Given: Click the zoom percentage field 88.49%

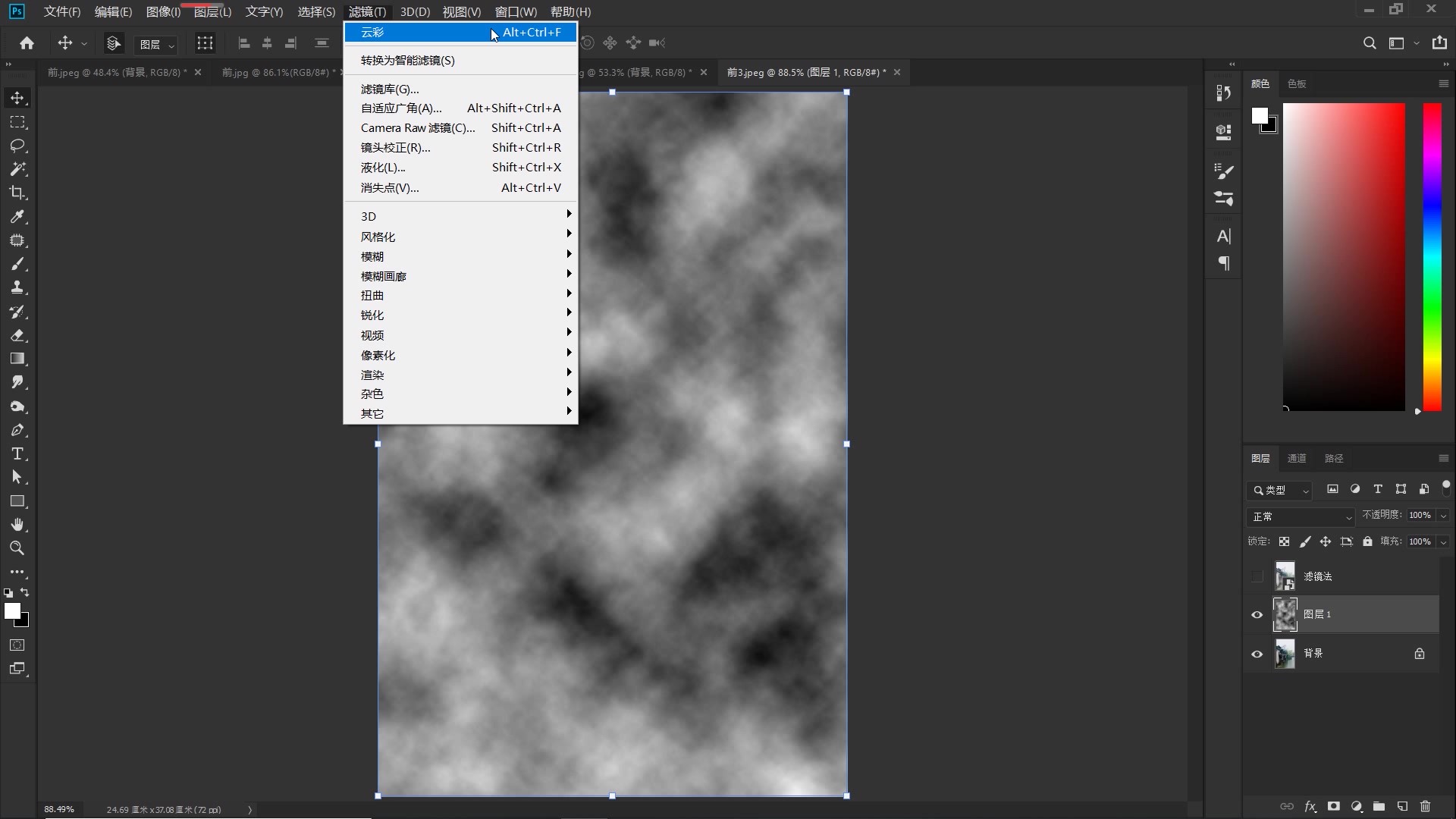Looking at the screenshot, I should click(59, 809).
